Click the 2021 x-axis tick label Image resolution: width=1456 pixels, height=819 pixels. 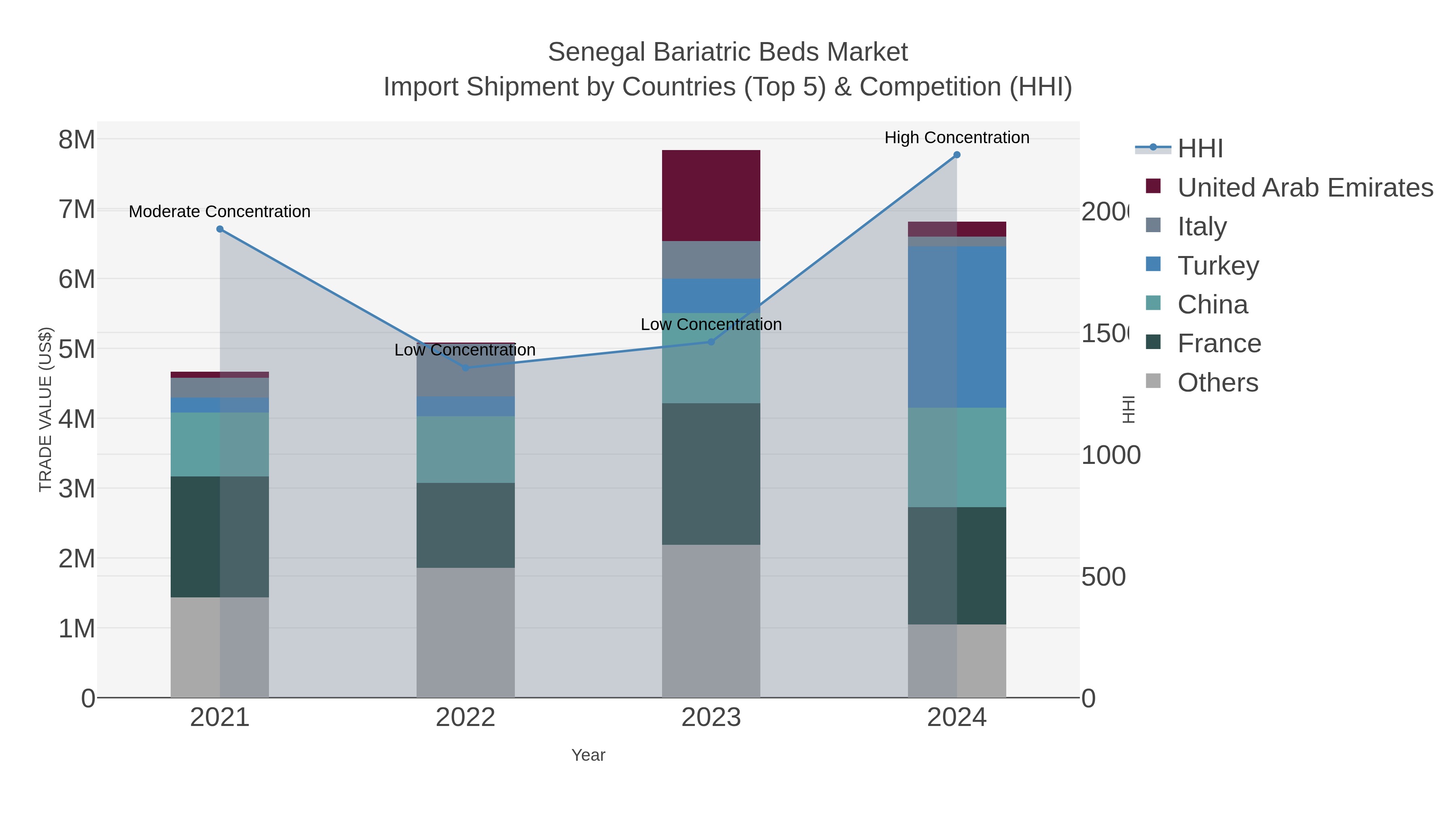tap(220, 718)
